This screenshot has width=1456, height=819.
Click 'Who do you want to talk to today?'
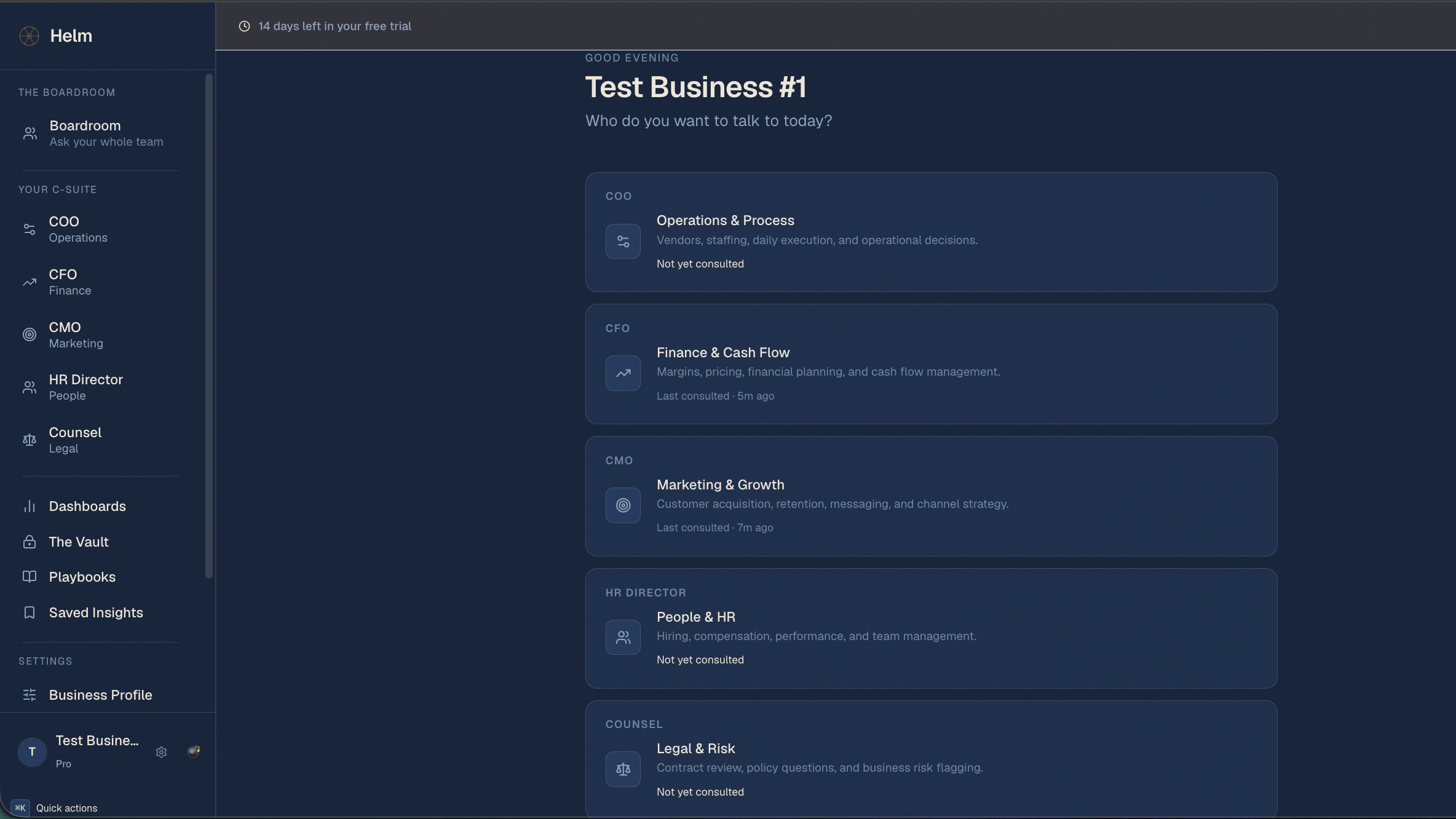(x=708, y=121)
